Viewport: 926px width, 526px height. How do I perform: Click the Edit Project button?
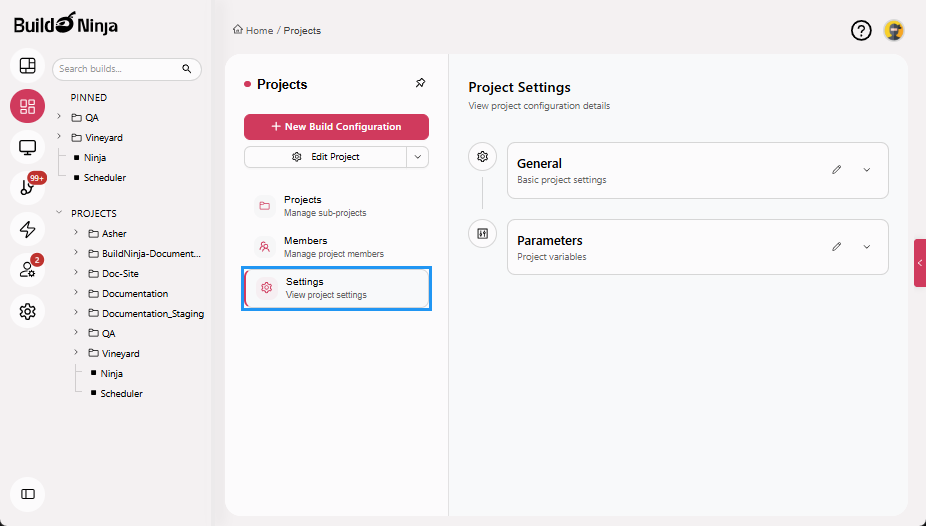pyautogui.click(x=325, y=157)
